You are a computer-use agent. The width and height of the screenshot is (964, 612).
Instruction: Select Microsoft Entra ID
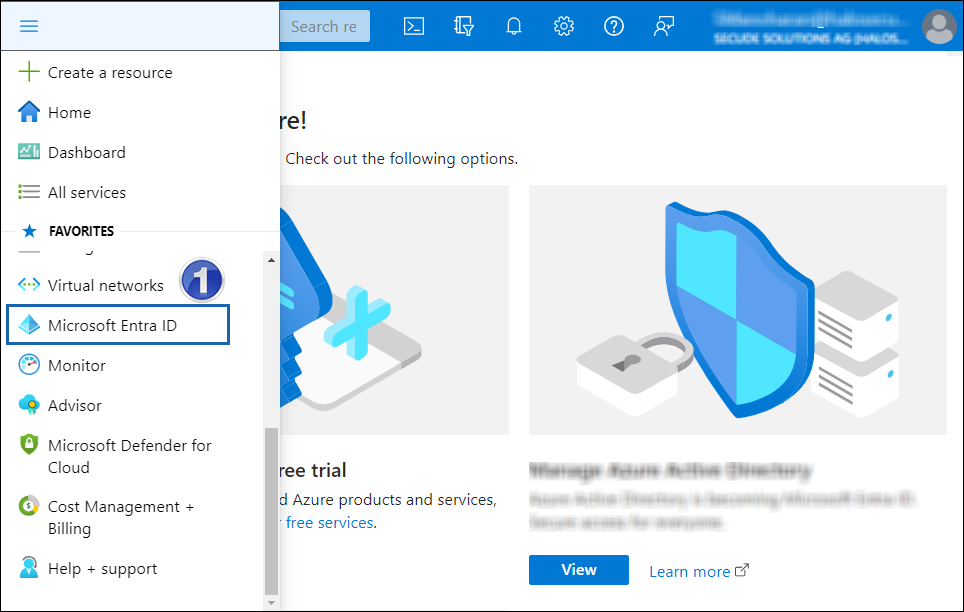112,326
